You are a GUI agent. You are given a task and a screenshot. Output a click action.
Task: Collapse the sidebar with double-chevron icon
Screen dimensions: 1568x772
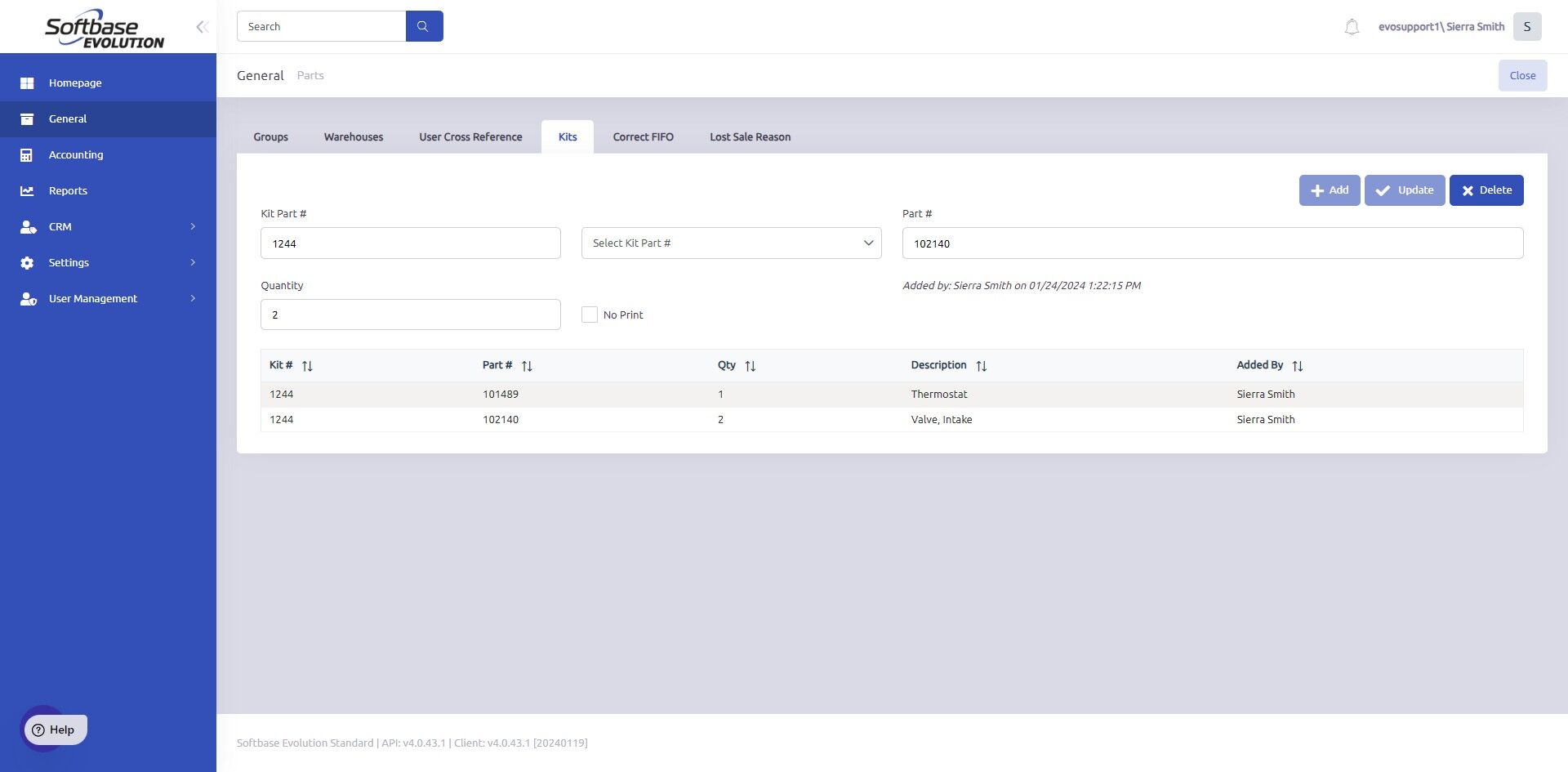(202, 27)
